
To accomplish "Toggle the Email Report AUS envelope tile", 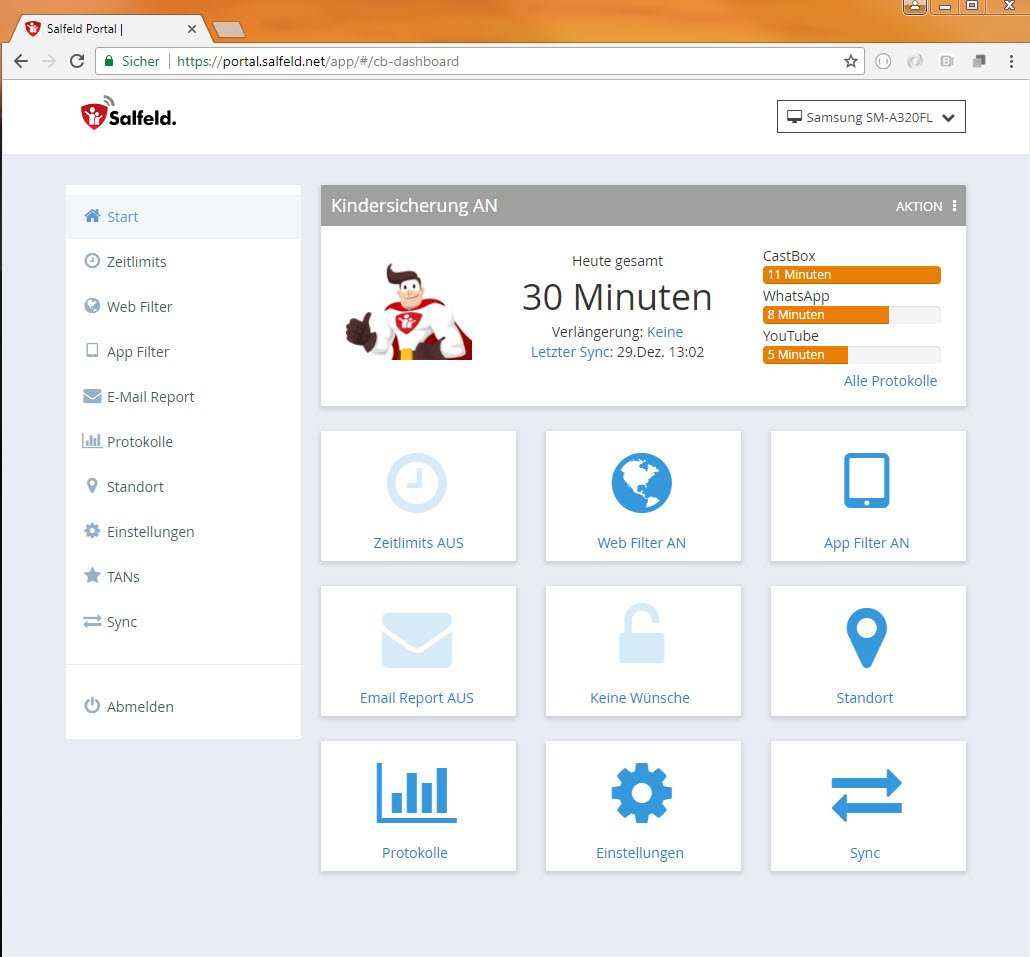I will [x=418, y=651].
